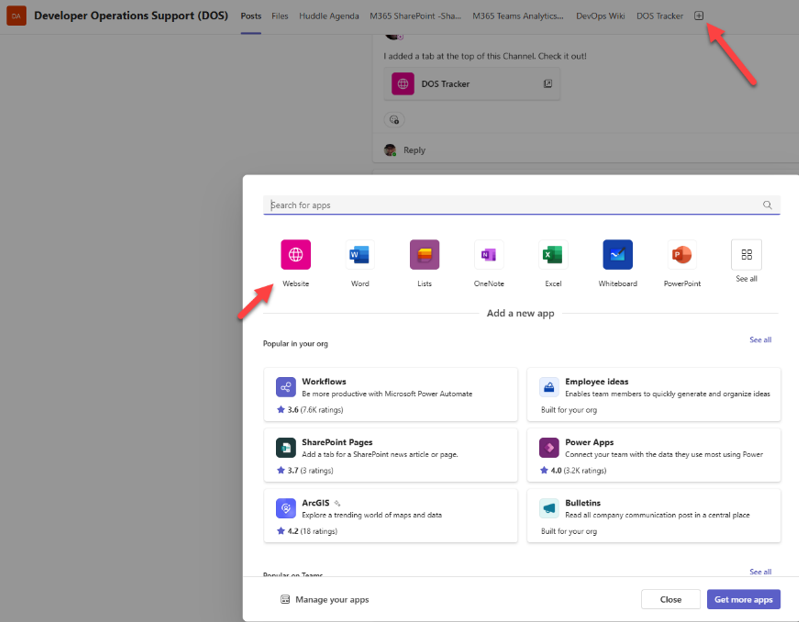Open the ArcGIS app icon

tap(286, 508)
